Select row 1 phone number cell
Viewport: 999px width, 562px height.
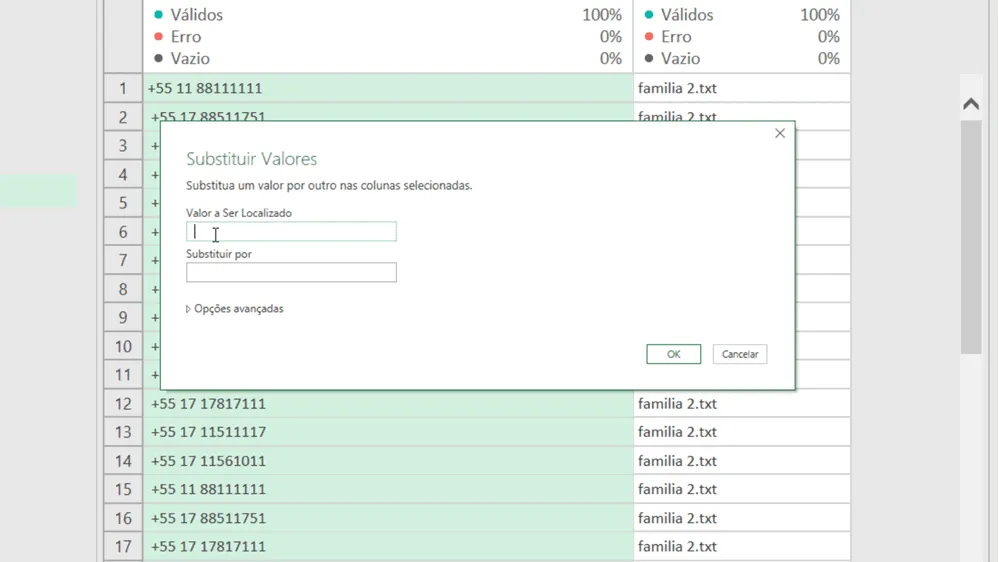pos(388,88)
